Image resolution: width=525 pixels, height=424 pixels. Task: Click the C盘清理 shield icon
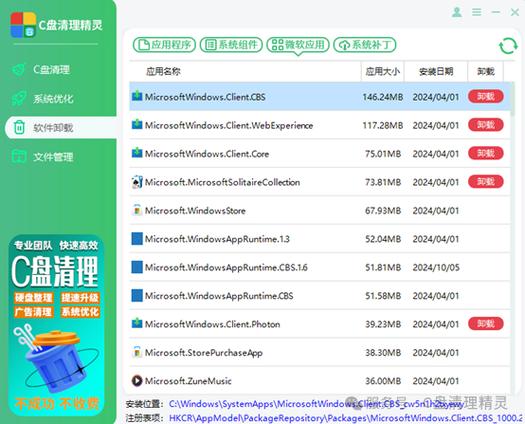[18, 70]
